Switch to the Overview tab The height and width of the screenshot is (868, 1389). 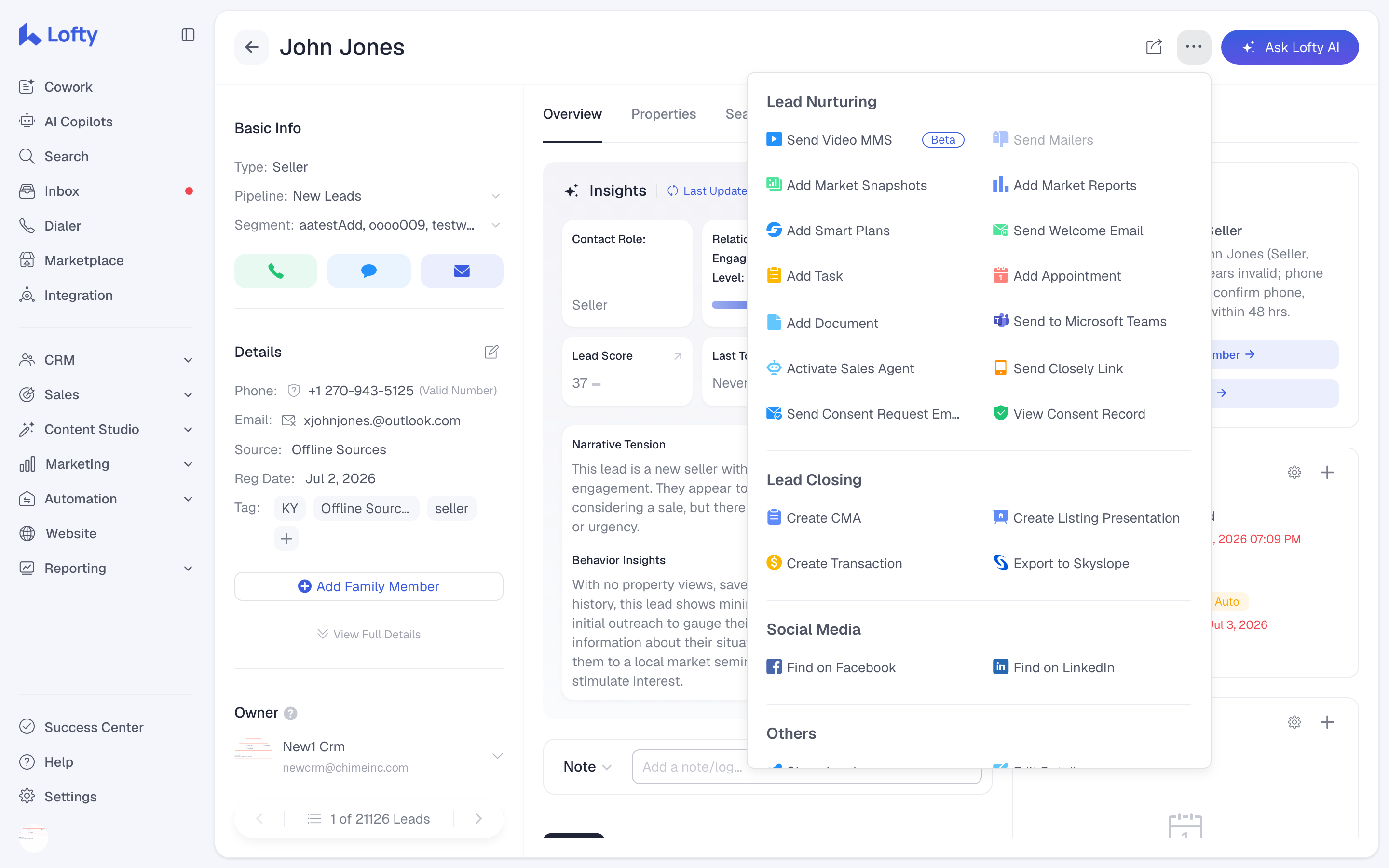point(572,114)
